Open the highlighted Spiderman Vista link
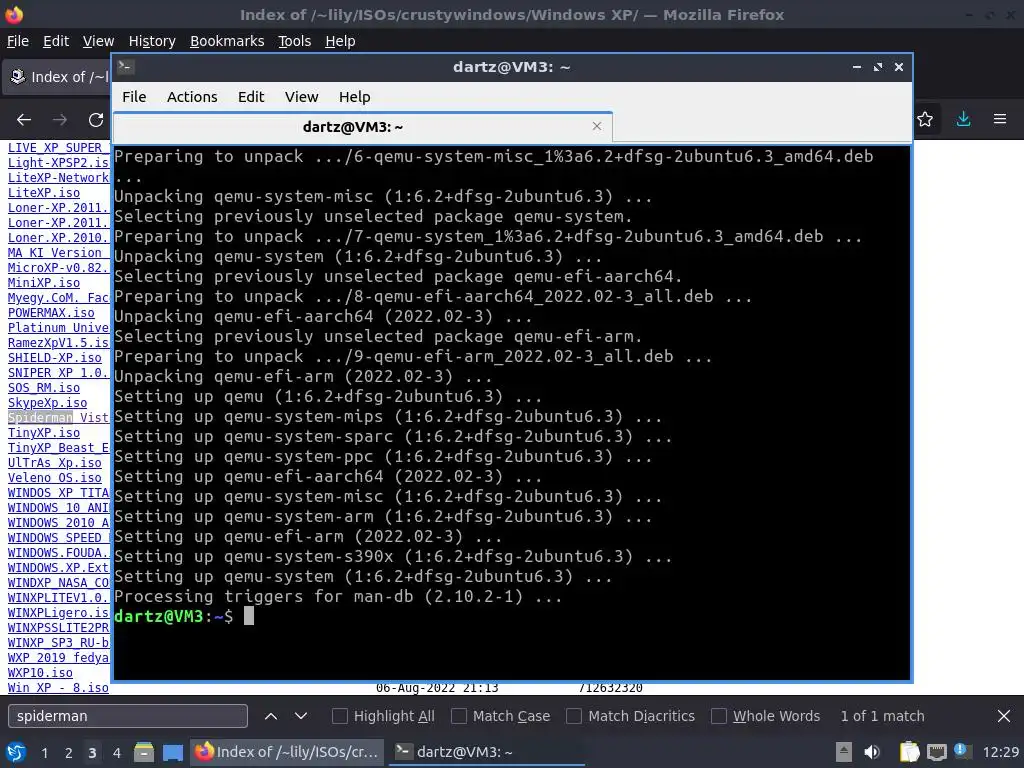Screen dimensions: 1024x768 click(x=59, y=418)
